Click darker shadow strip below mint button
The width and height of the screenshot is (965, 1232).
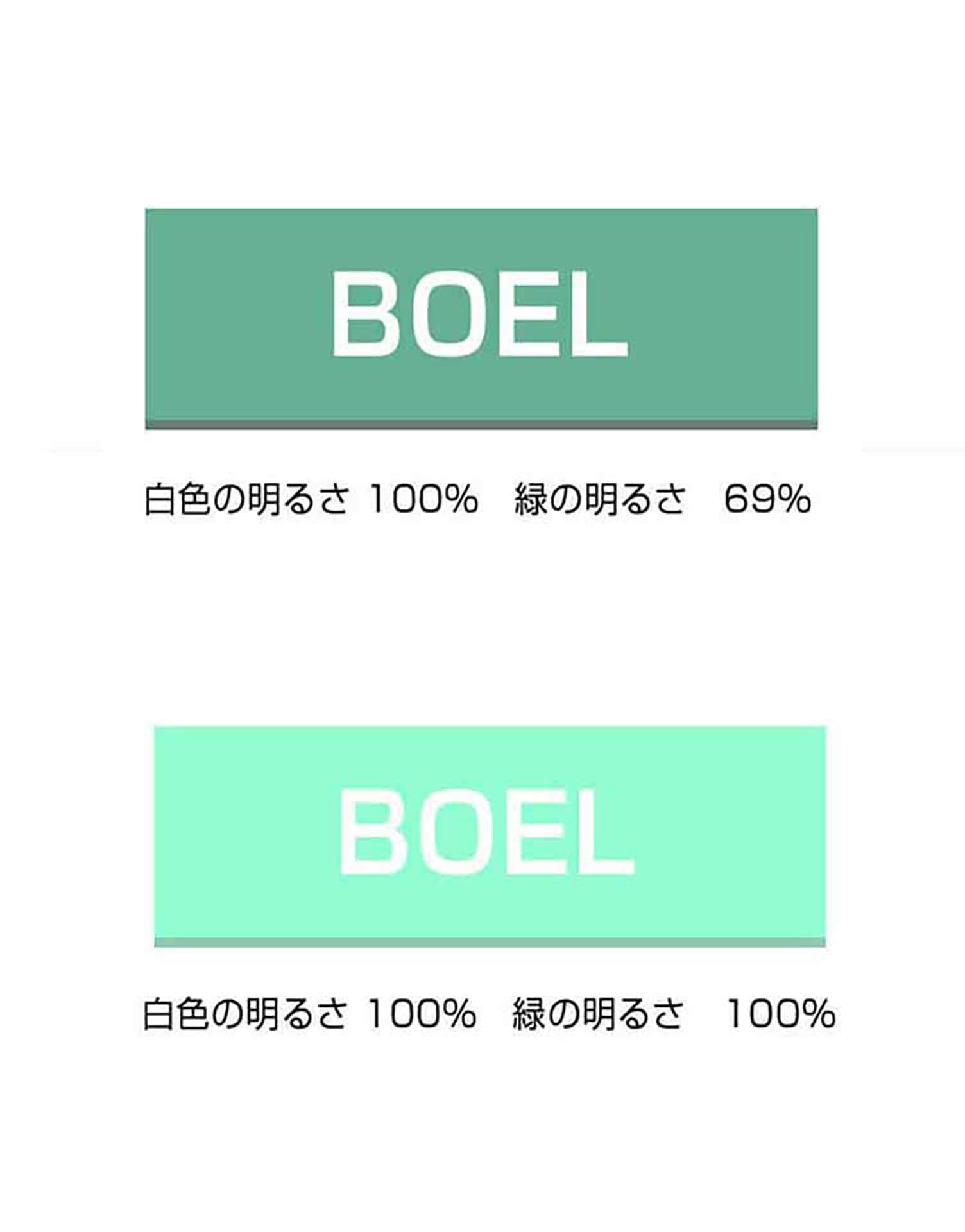490,942
